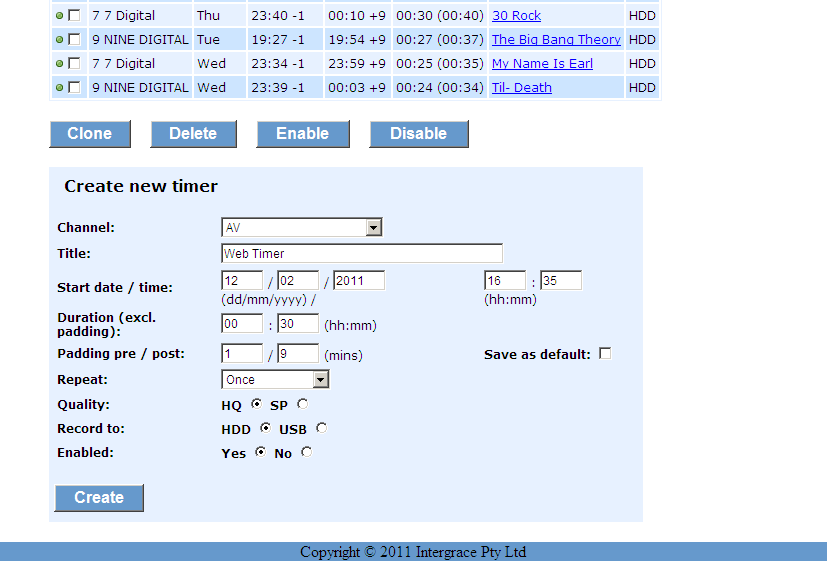The image size is (827, 561).
Task: Enable the Save as default checkbox
Action: [x=604, y=354]
